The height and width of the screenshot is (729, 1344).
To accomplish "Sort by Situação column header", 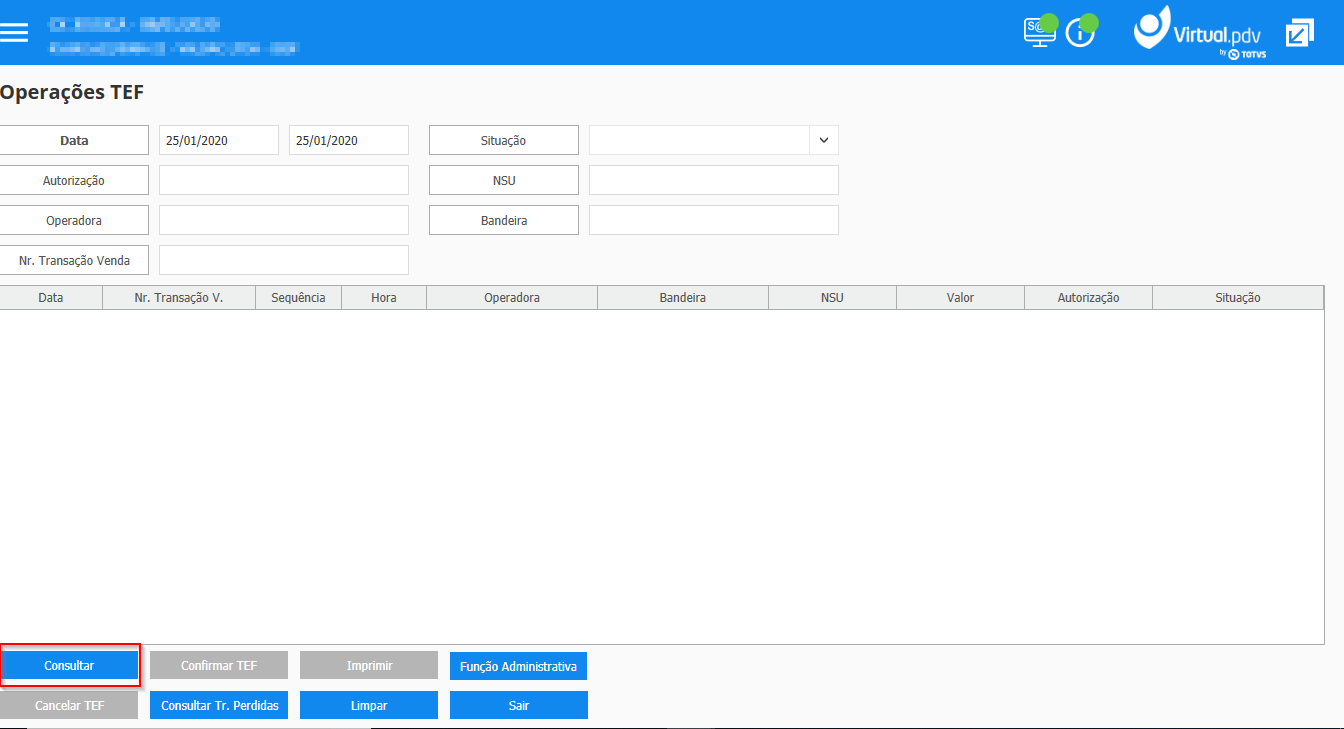I will pyautogui.click(x=1238, y=297).
